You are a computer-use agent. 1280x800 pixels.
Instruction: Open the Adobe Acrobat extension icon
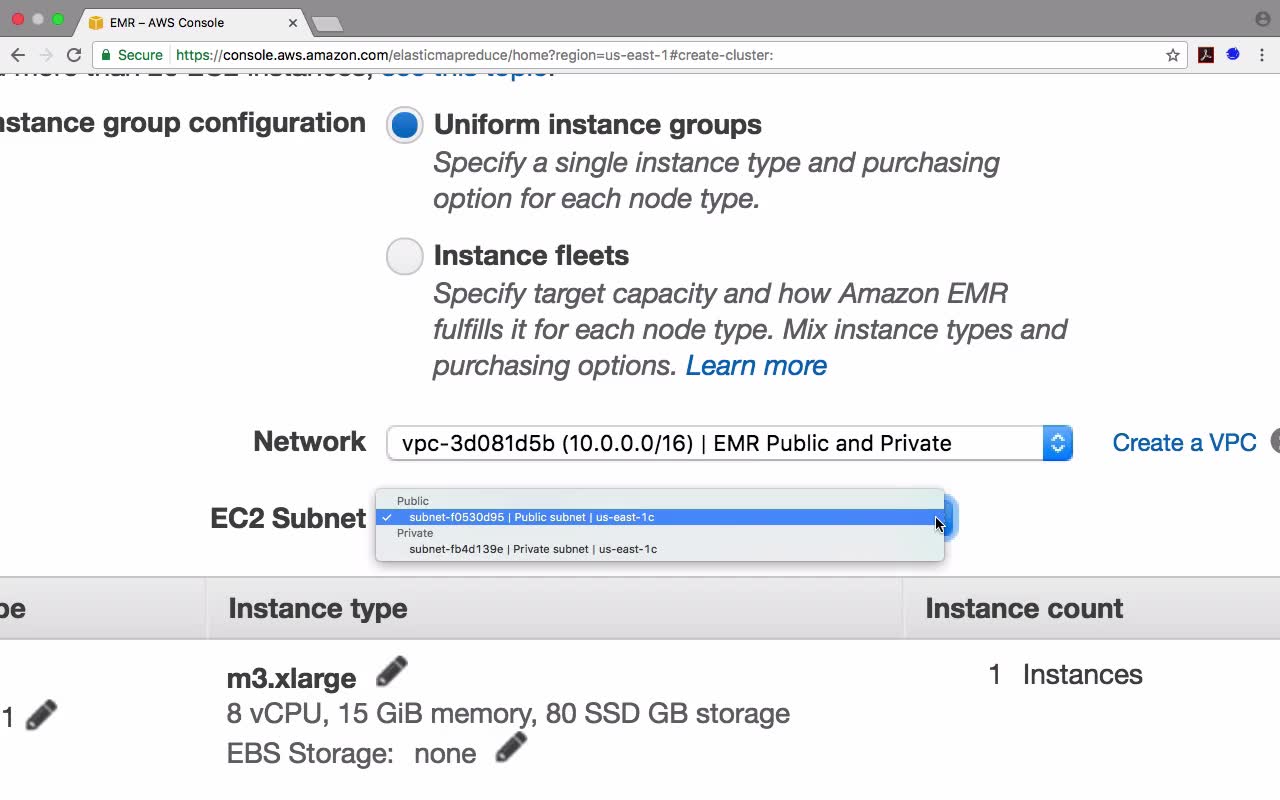coord(1206,55)
